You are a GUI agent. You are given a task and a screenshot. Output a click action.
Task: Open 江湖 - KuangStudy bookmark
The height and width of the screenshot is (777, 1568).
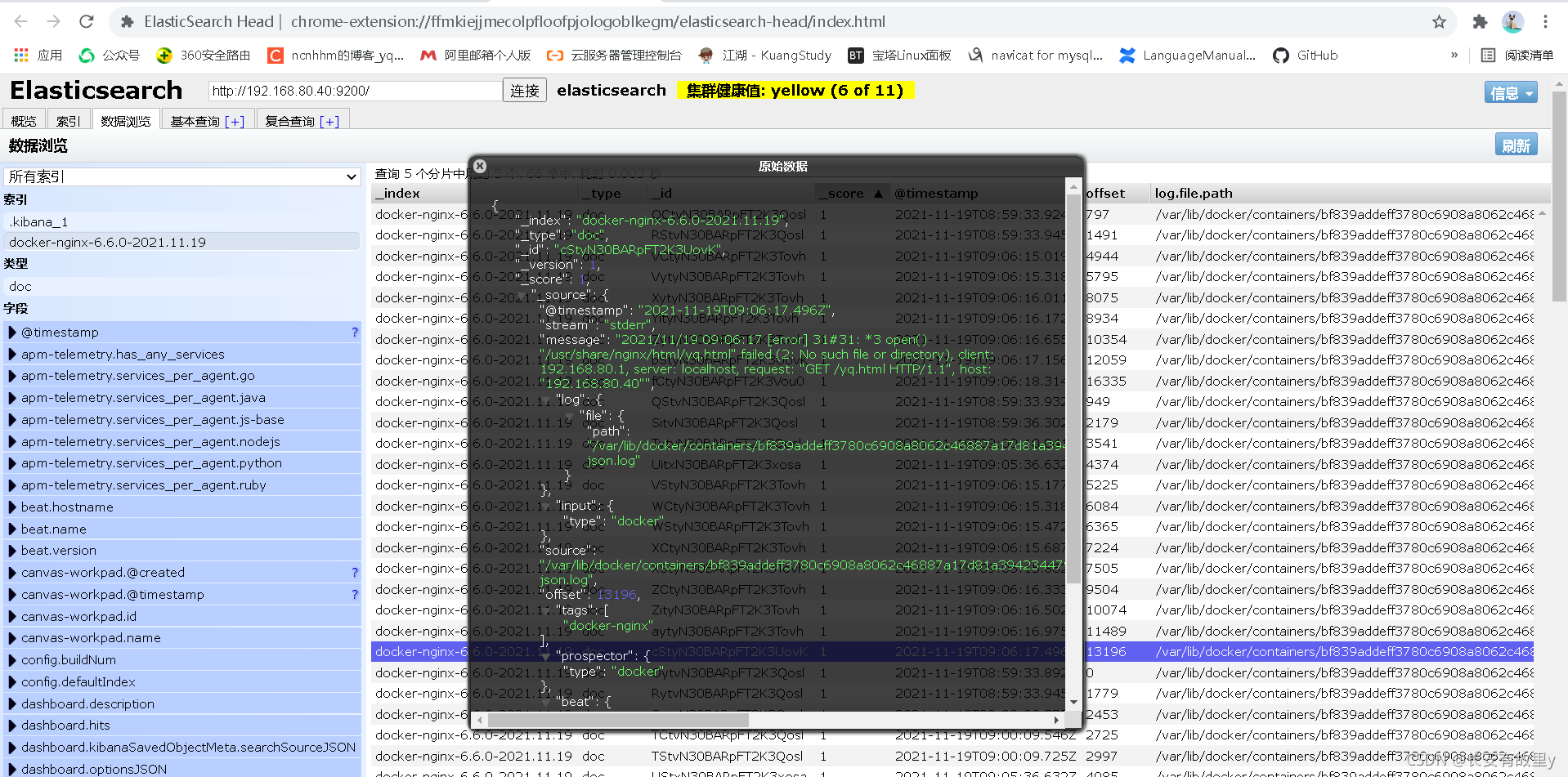point(765,55)
